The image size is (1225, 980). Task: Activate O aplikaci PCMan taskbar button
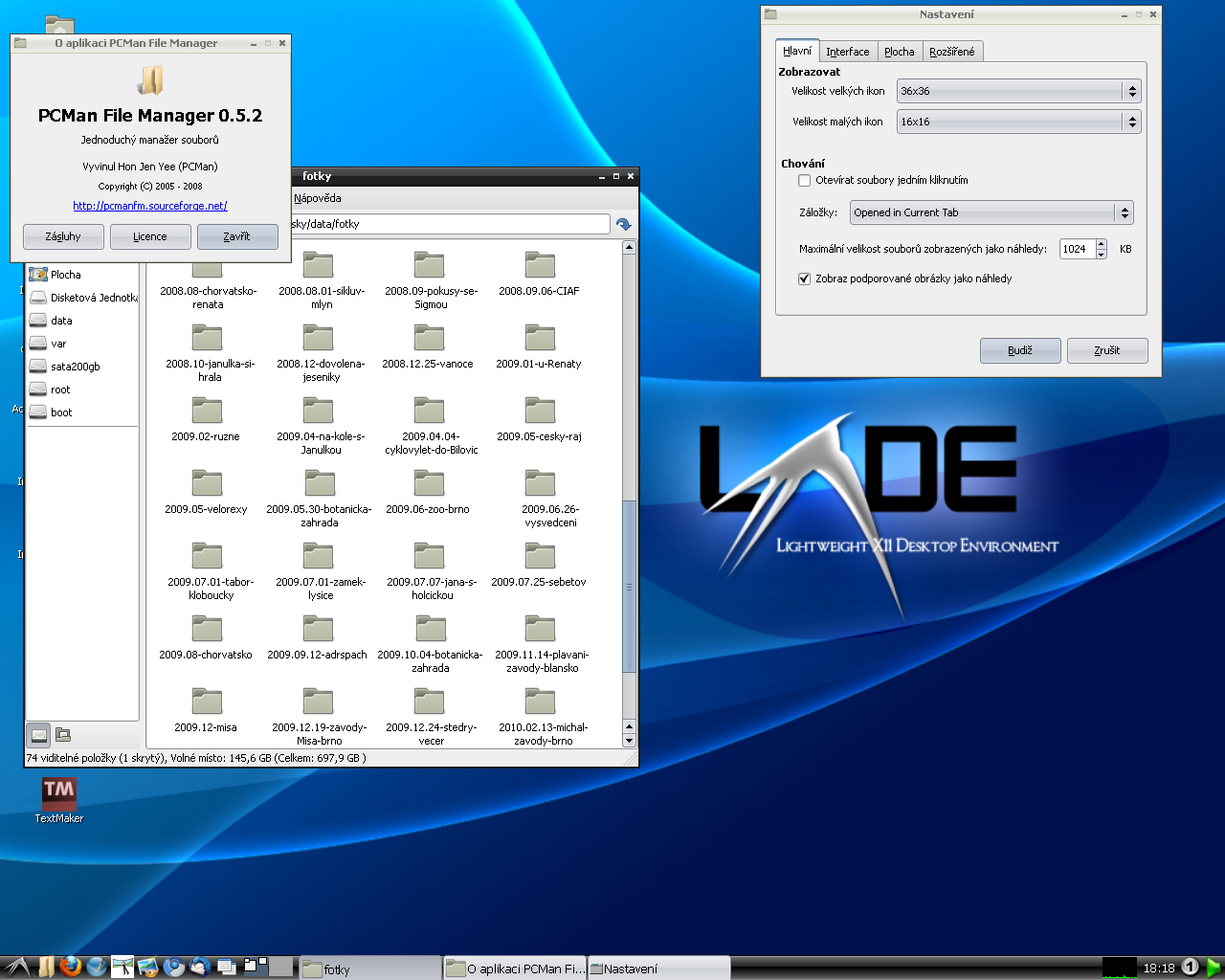coord(515,969)
